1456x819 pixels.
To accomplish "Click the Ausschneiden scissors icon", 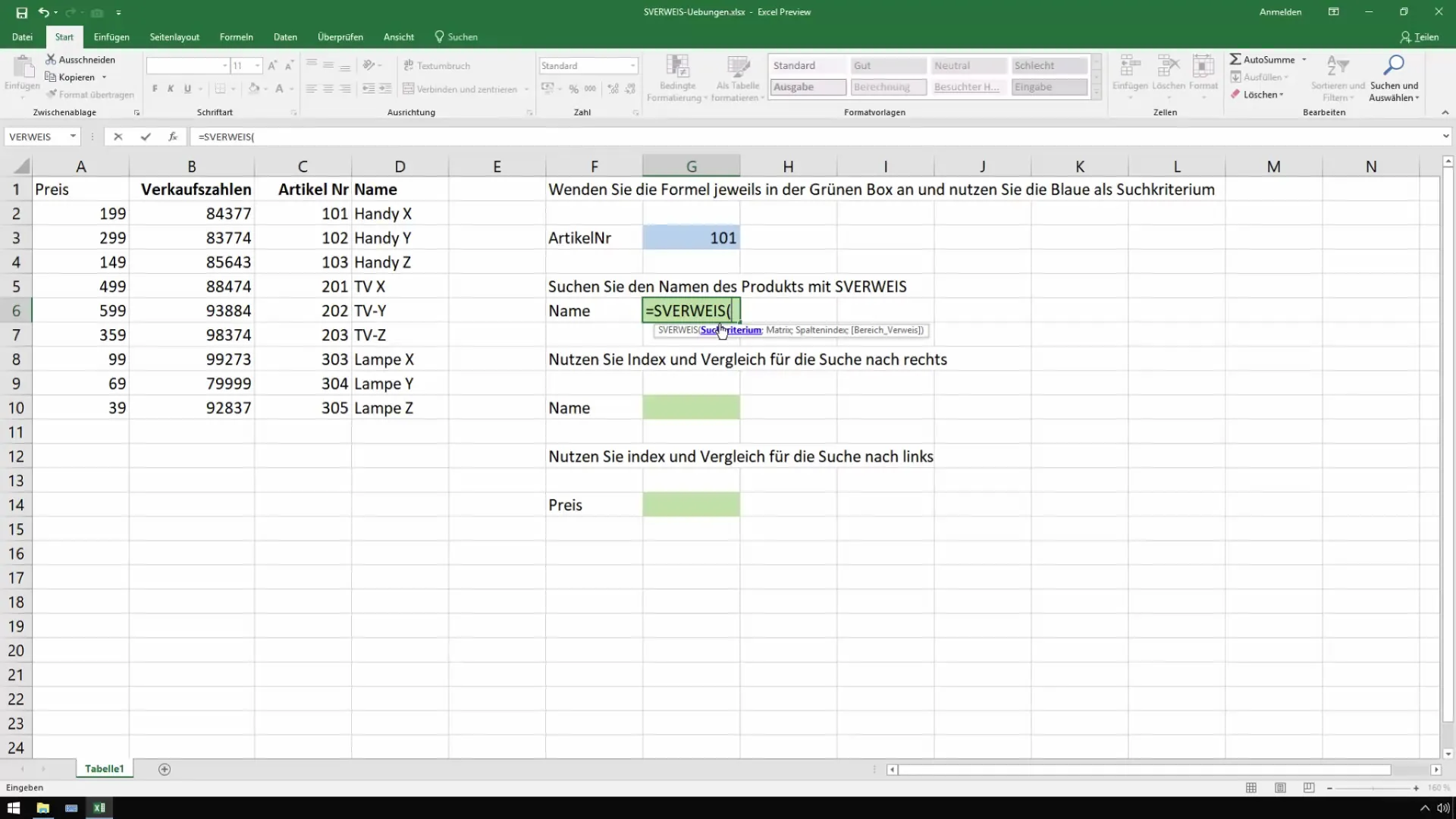I will point(51,59).
